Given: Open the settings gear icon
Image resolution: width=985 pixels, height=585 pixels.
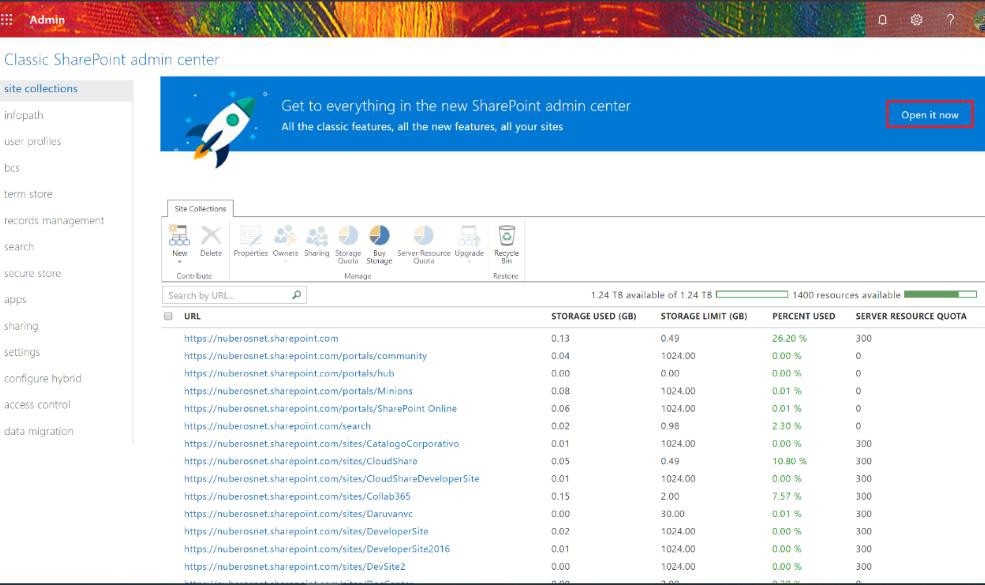Looking at the screenshot, I should coord(916,19).
